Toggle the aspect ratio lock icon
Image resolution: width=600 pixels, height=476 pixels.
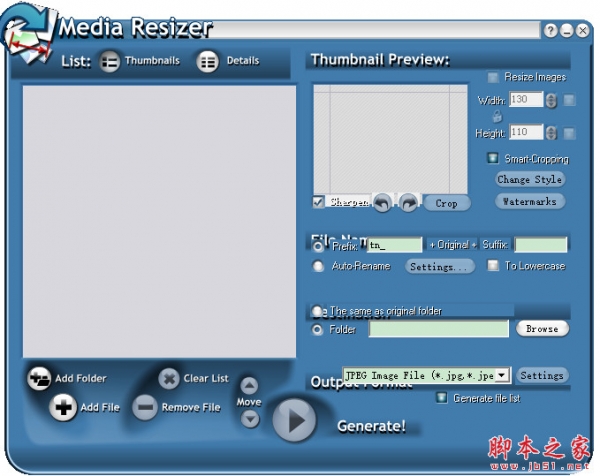pos(497,116)
